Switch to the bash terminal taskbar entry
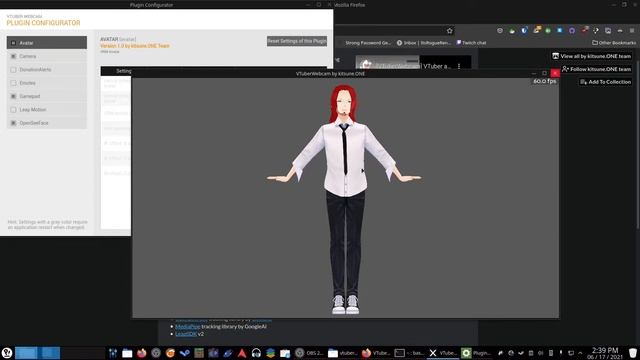640x360 pixels. [410, 353]
